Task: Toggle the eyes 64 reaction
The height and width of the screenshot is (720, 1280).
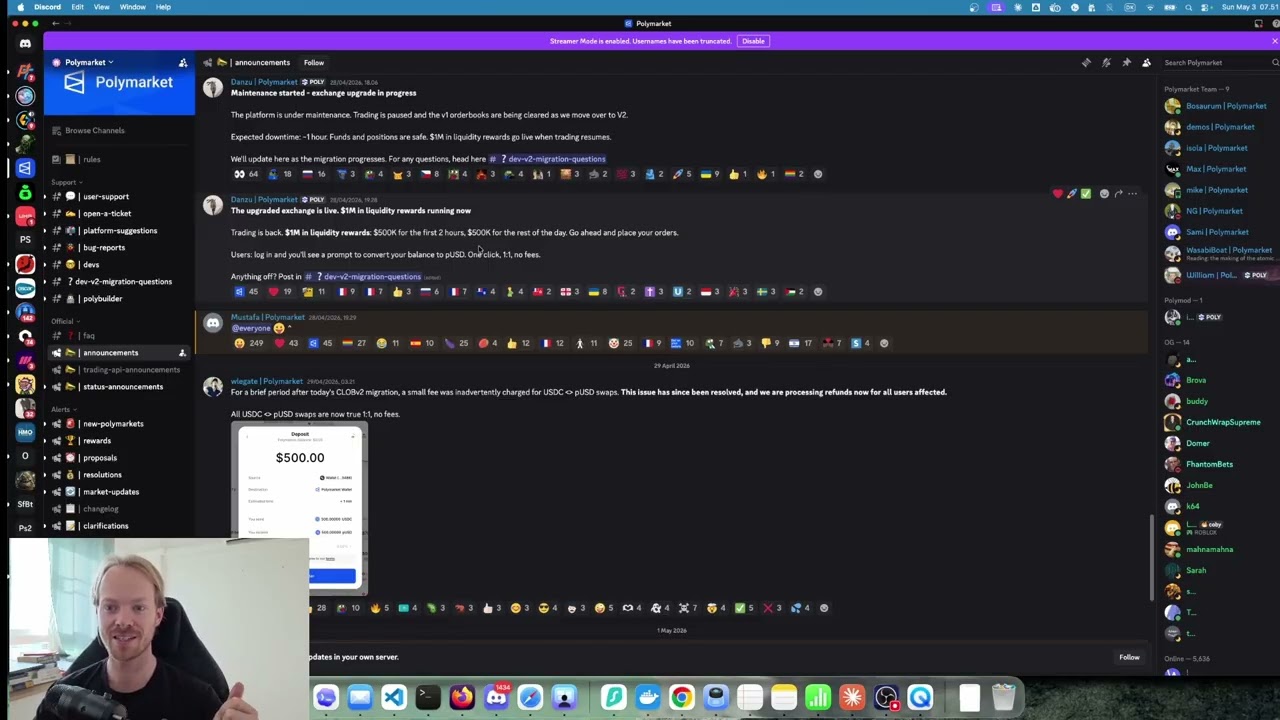Action: click(x=246, y=174)
